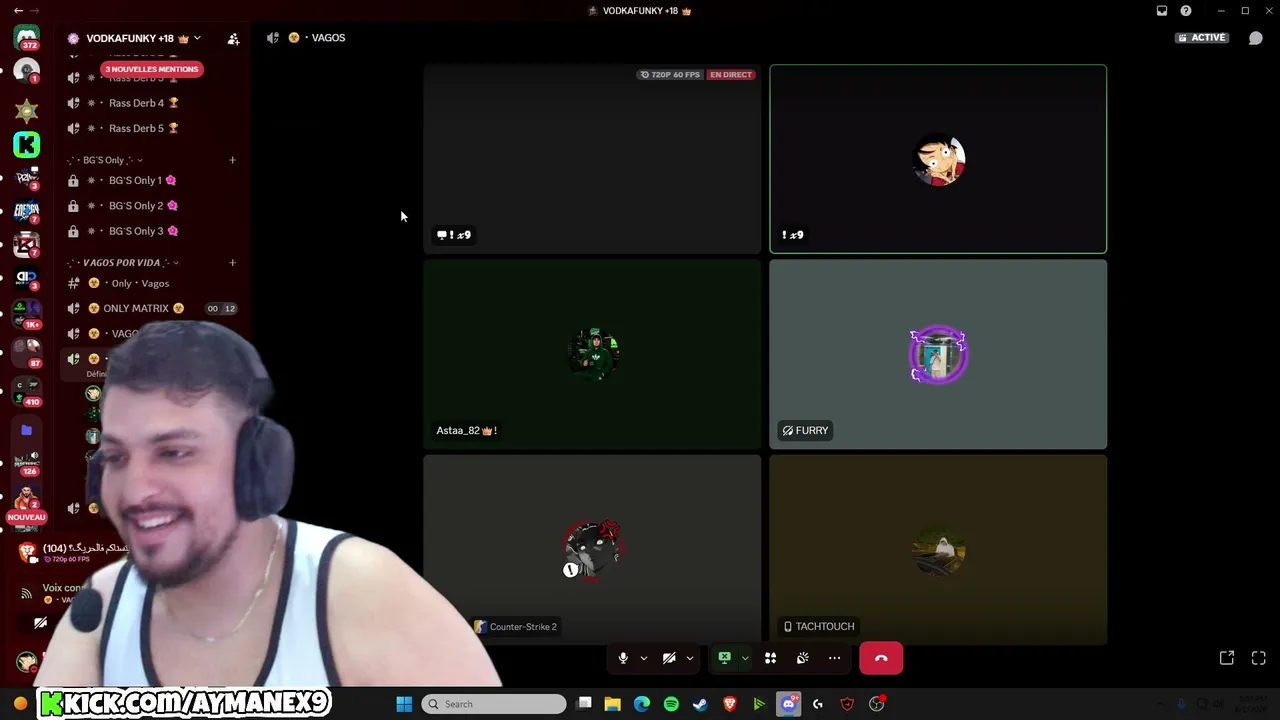This screenshot has height=720, width=1280.
Task: Open server folder icon in sidebar
Action: click(x=27, y=430)
